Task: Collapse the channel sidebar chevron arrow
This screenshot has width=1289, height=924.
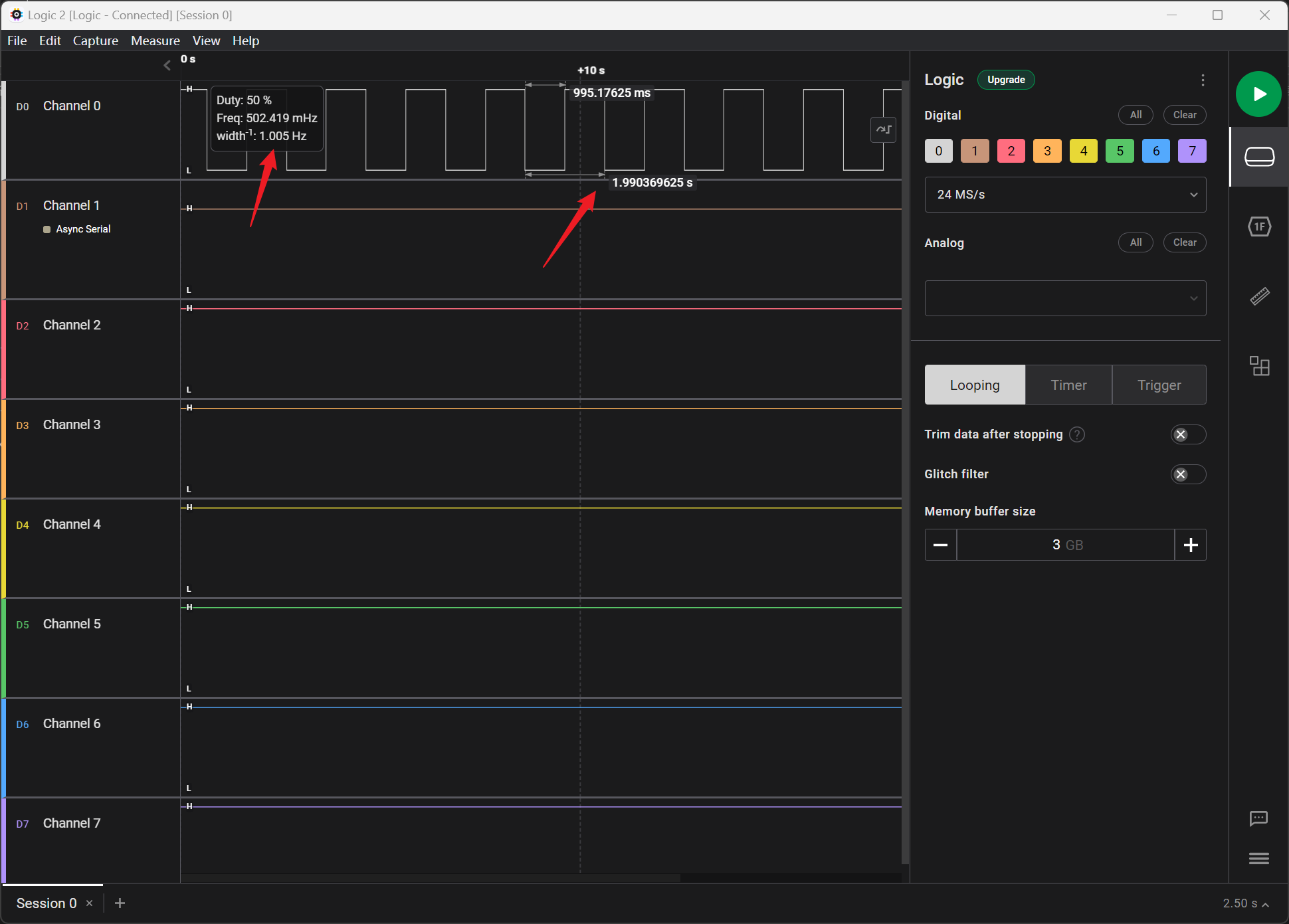Action: pos(167,65)
